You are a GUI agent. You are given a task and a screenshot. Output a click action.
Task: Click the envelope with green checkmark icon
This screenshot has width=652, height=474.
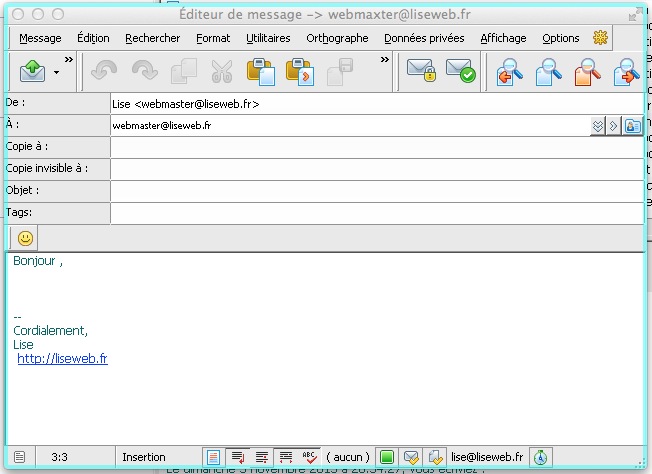[x=459, y=72]
